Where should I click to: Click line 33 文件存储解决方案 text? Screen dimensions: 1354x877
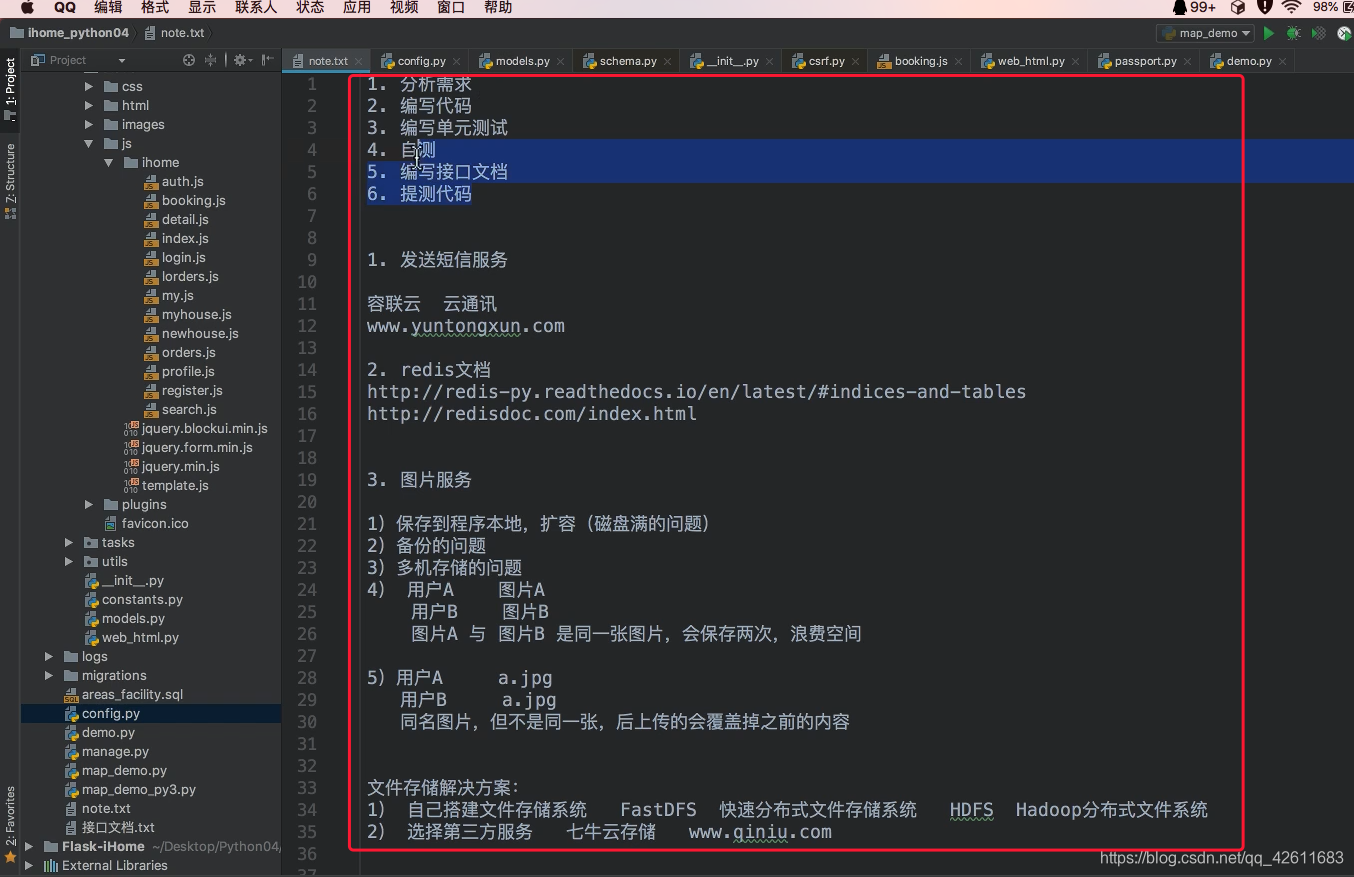tap(444, 788)
